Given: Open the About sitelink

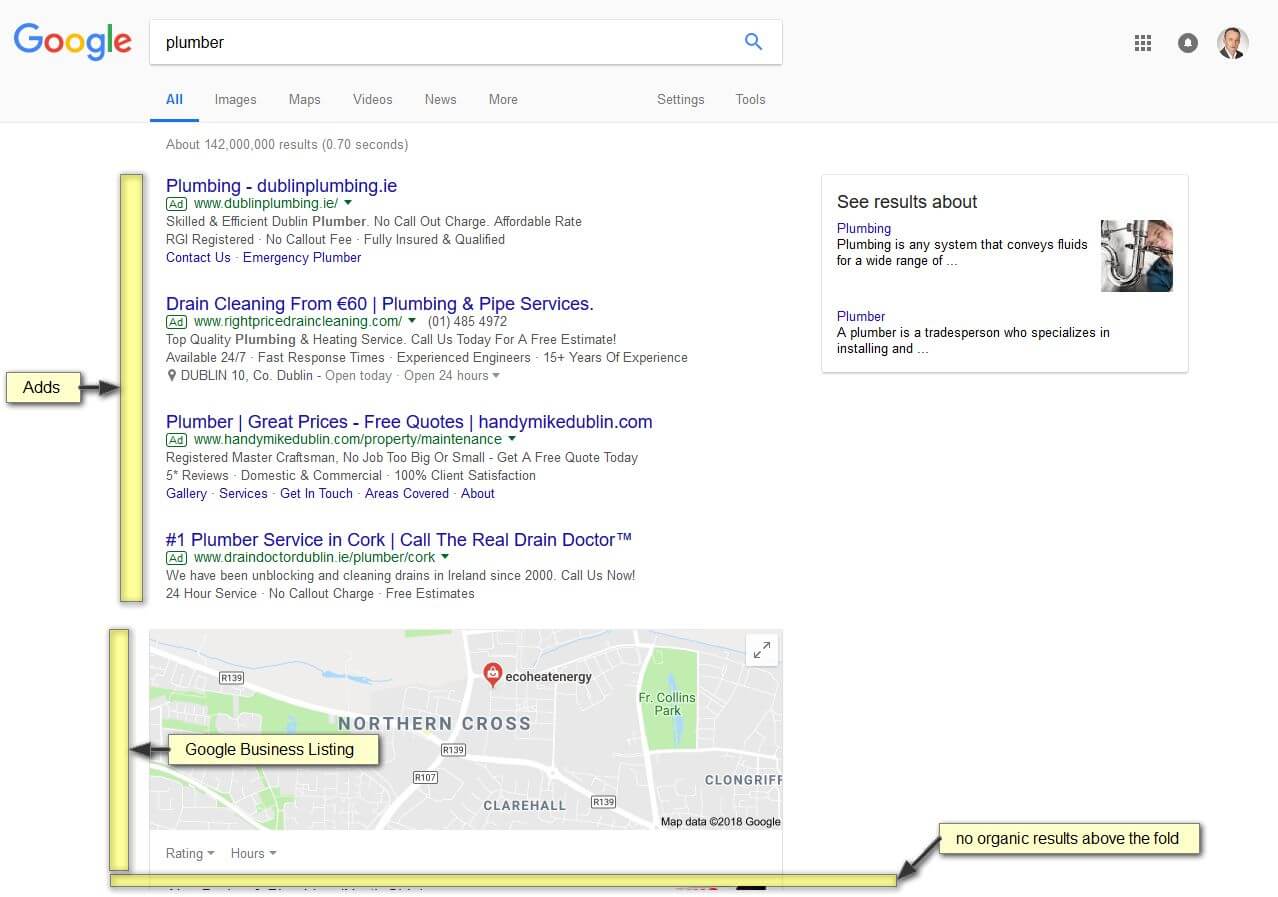Looking at the screenshot, I should (x=478, y=493).
